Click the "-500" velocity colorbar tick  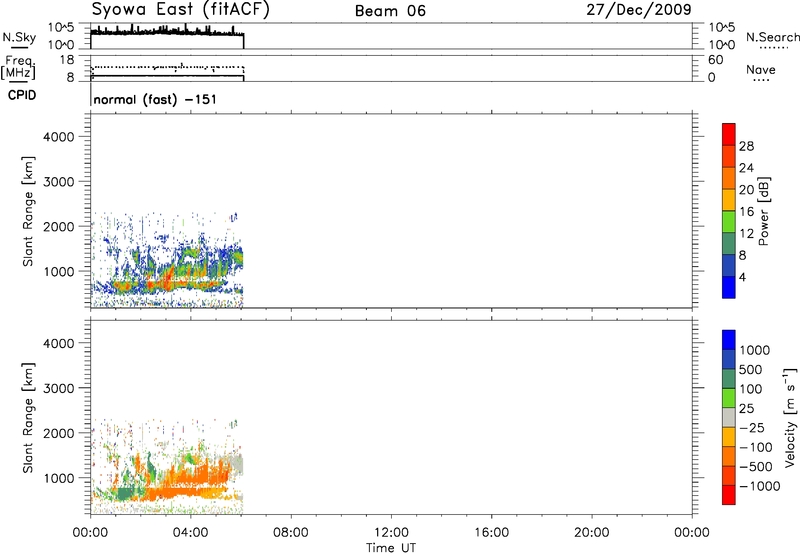[x=755, y=467]
